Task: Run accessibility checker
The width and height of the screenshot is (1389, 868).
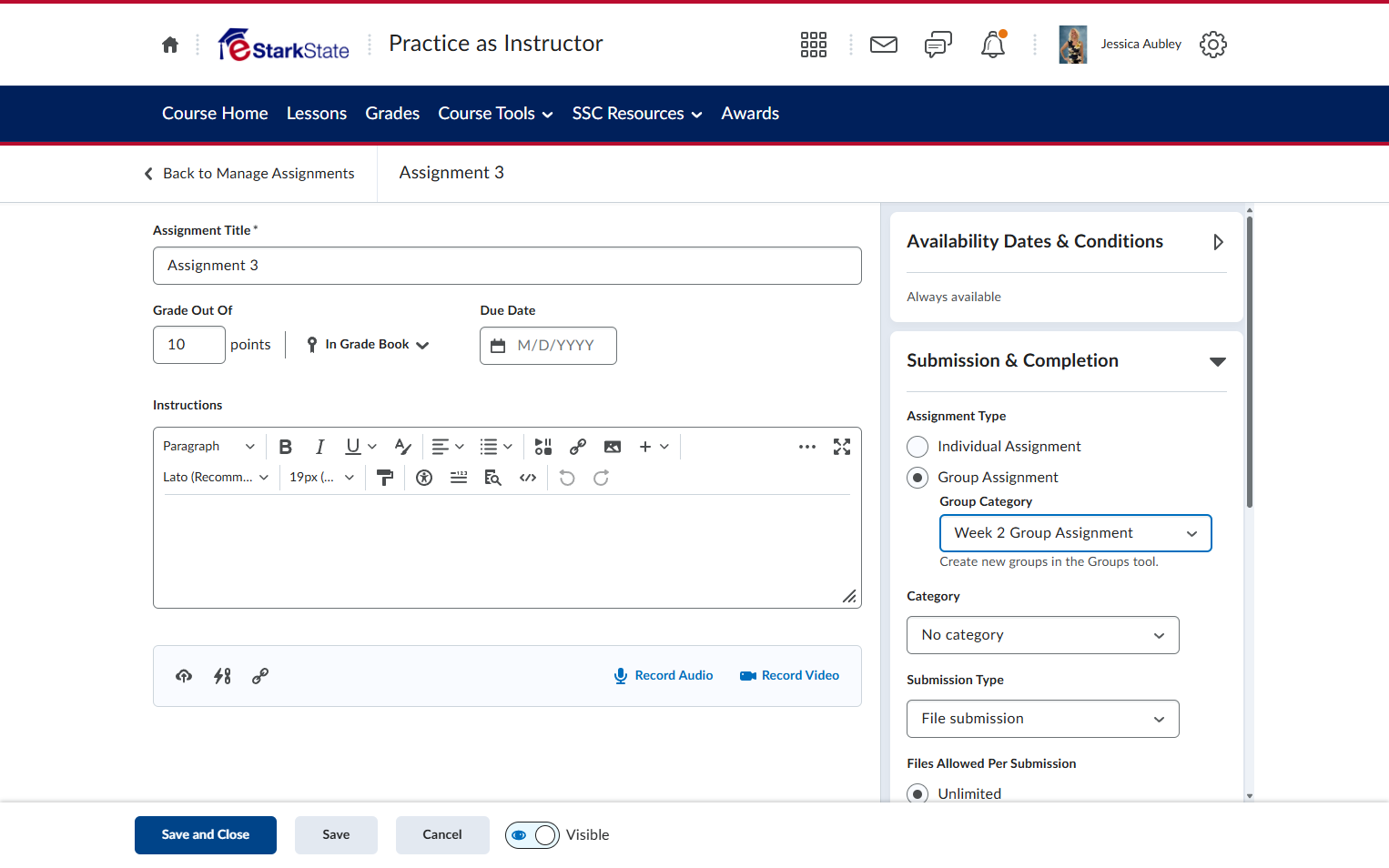Action: pyautogui.click(x=424, y=478)
